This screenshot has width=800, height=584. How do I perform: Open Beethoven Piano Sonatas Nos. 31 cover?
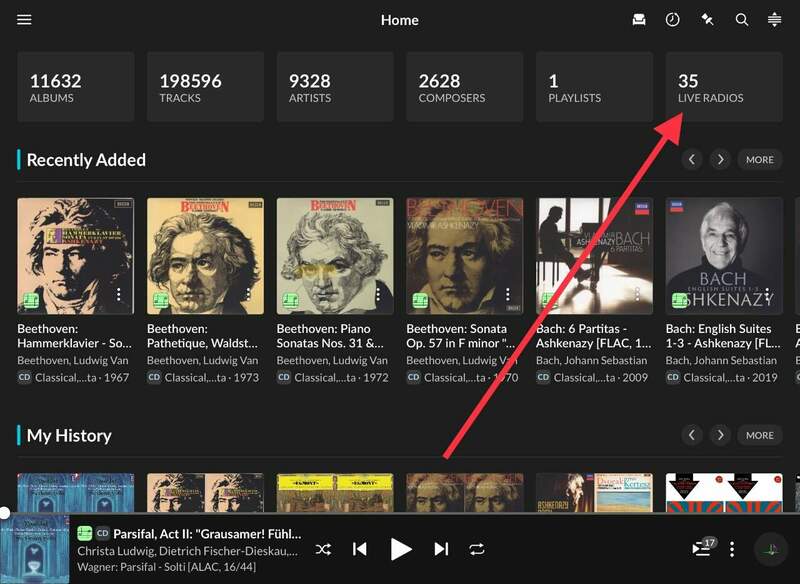tap(335, 256)
